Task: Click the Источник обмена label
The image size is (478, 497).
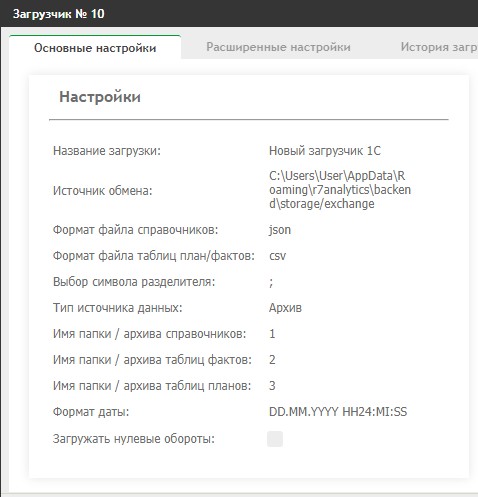Action: [102, 191]
